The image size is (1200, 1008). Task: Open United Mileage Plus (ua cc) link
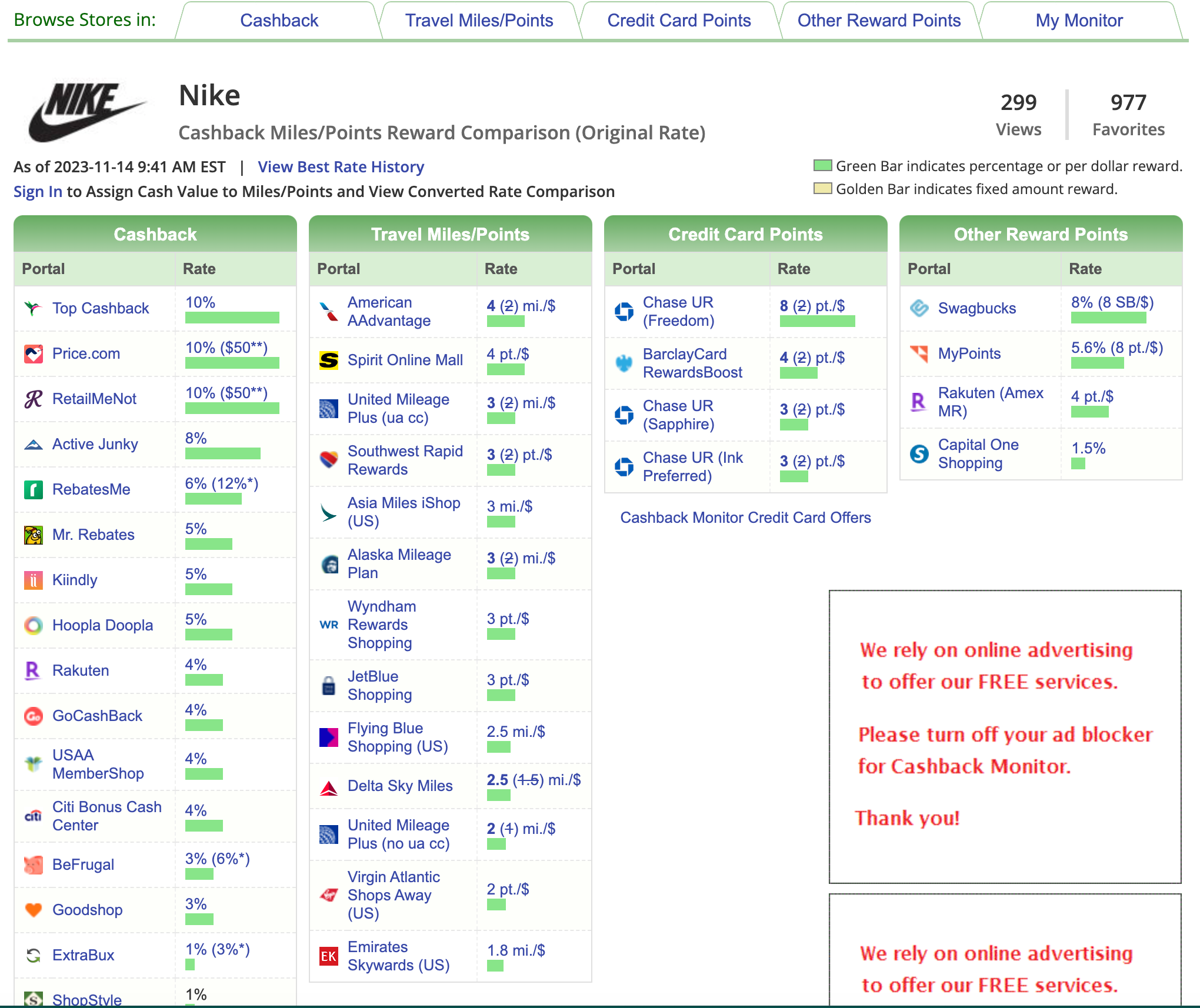(x=398, y=408)
